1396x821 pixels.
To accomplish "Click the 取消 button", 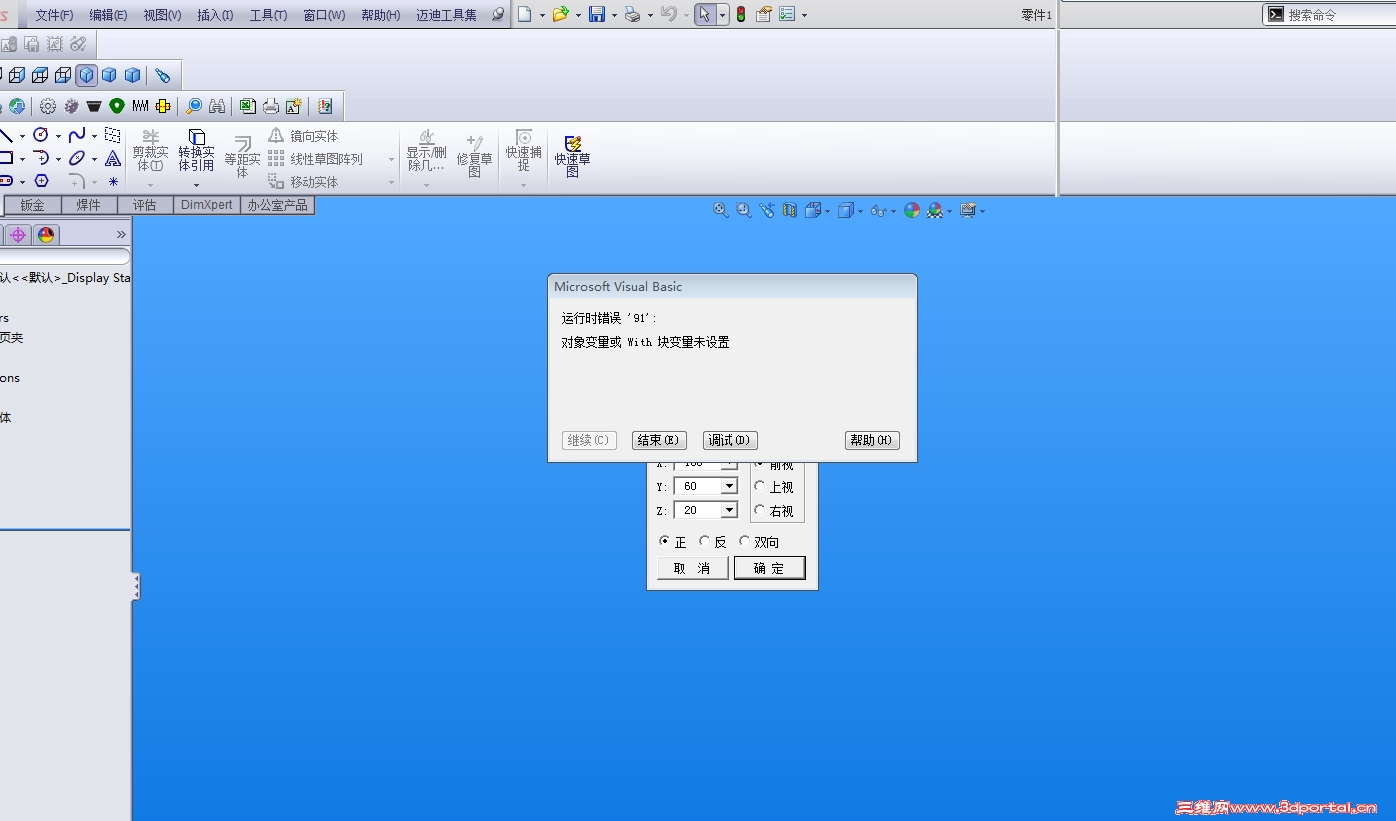I will pyautogui.click(x=692, y=568).
